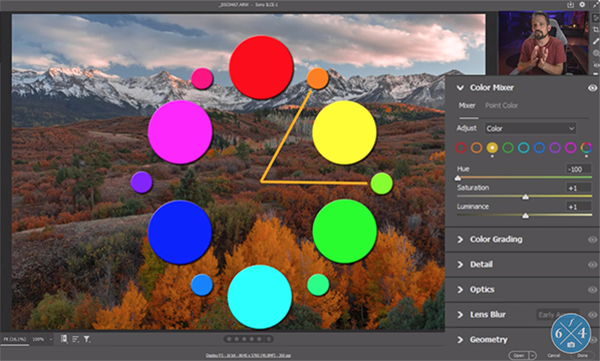Viewport: 600px width, 361px height.
Task: Toggle Color Grading visibility eye
Action: (x=592, y=240)
